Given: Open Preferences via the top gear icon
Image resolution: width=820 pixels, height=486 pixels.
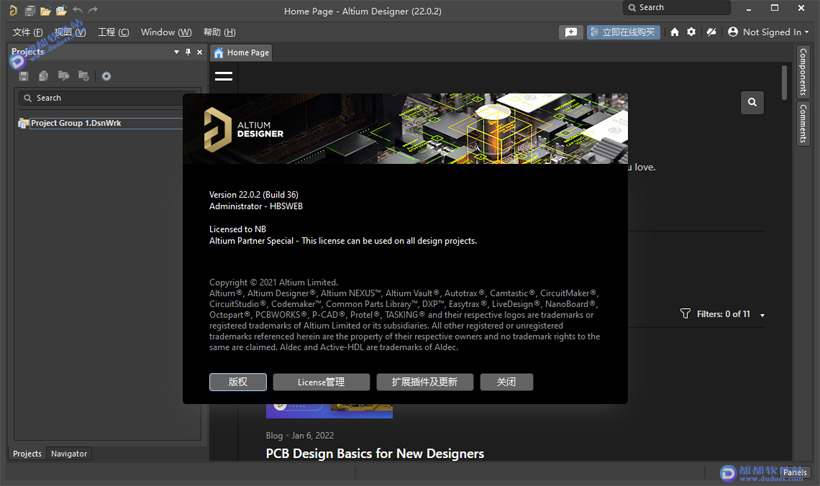Looking at the screenshot, I should point(691,32).
